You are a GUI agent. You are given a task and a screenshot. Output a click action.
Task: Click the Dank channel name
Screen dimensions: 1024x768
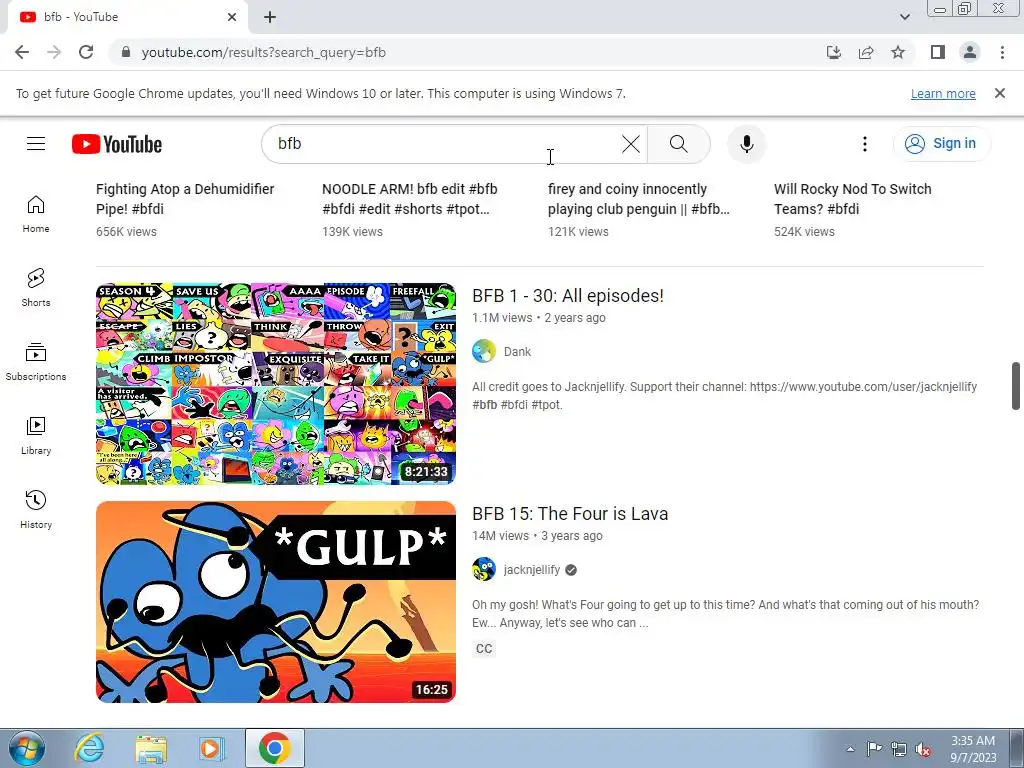517,351
